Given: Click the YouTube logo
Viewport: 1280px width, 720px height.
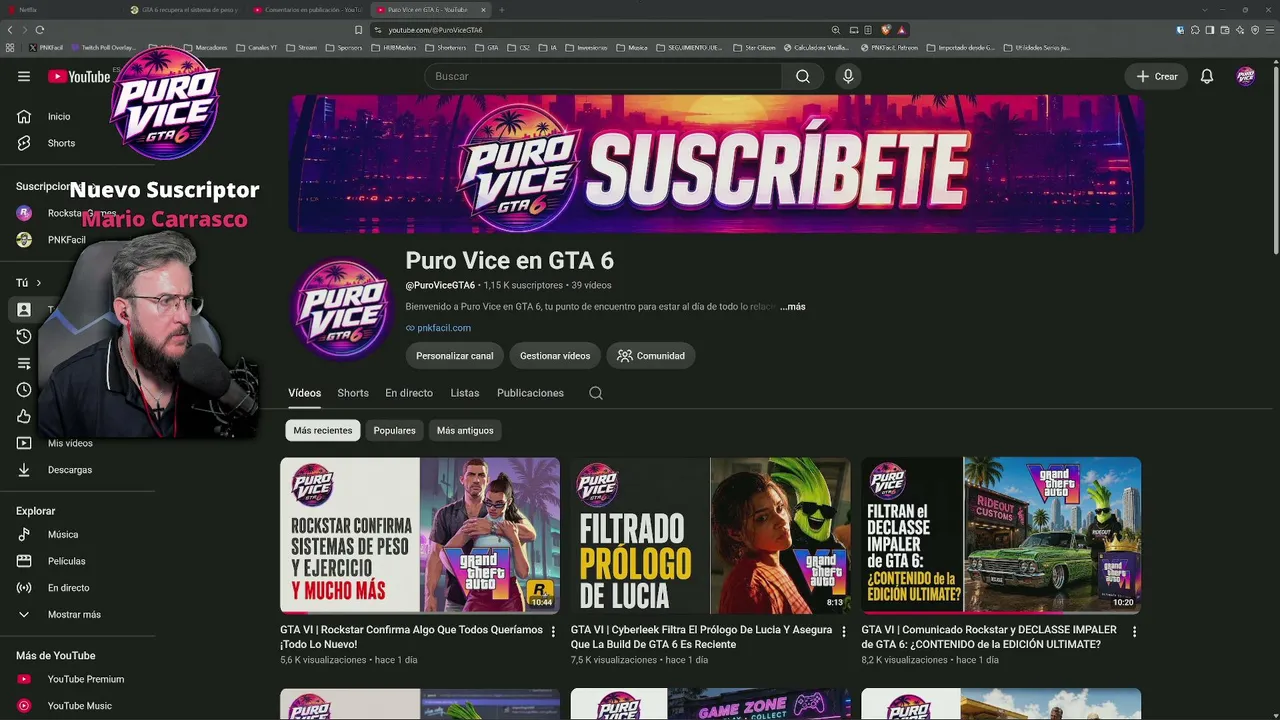Looking at the screenshot, I should click(79, 76).
